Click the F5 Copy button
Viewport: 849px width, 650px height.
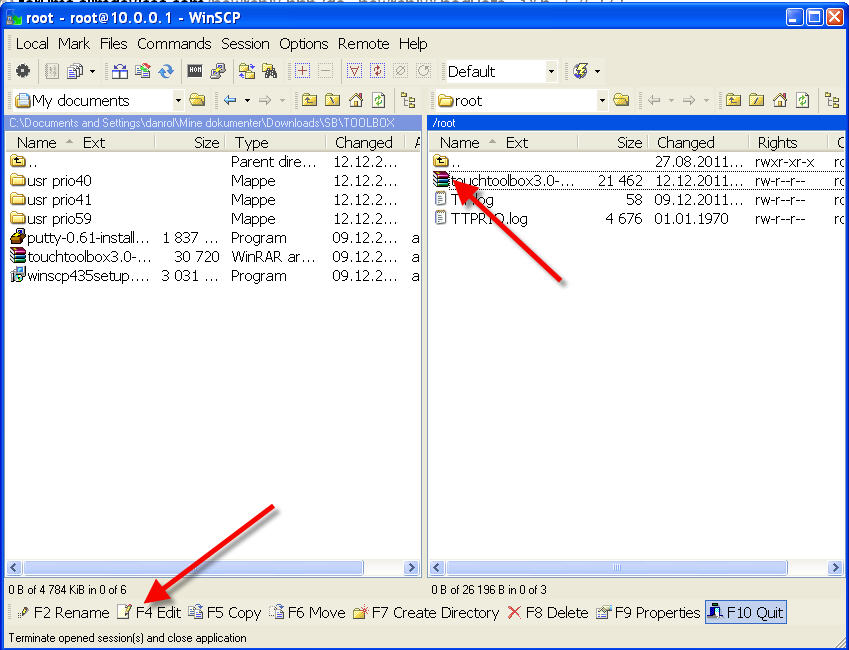pos(225,613)
